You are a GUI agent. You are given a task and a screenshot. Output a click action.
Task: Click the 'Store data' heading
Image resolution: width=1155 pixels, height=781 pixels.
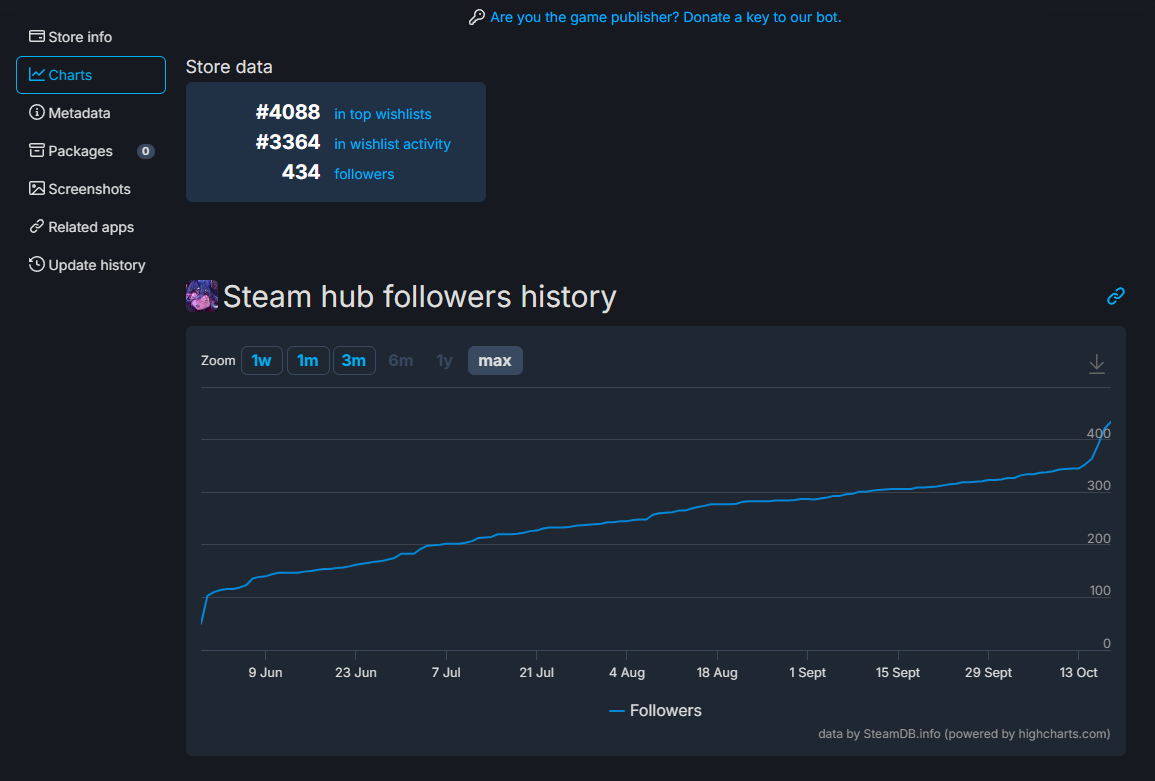tap(229, 67)
